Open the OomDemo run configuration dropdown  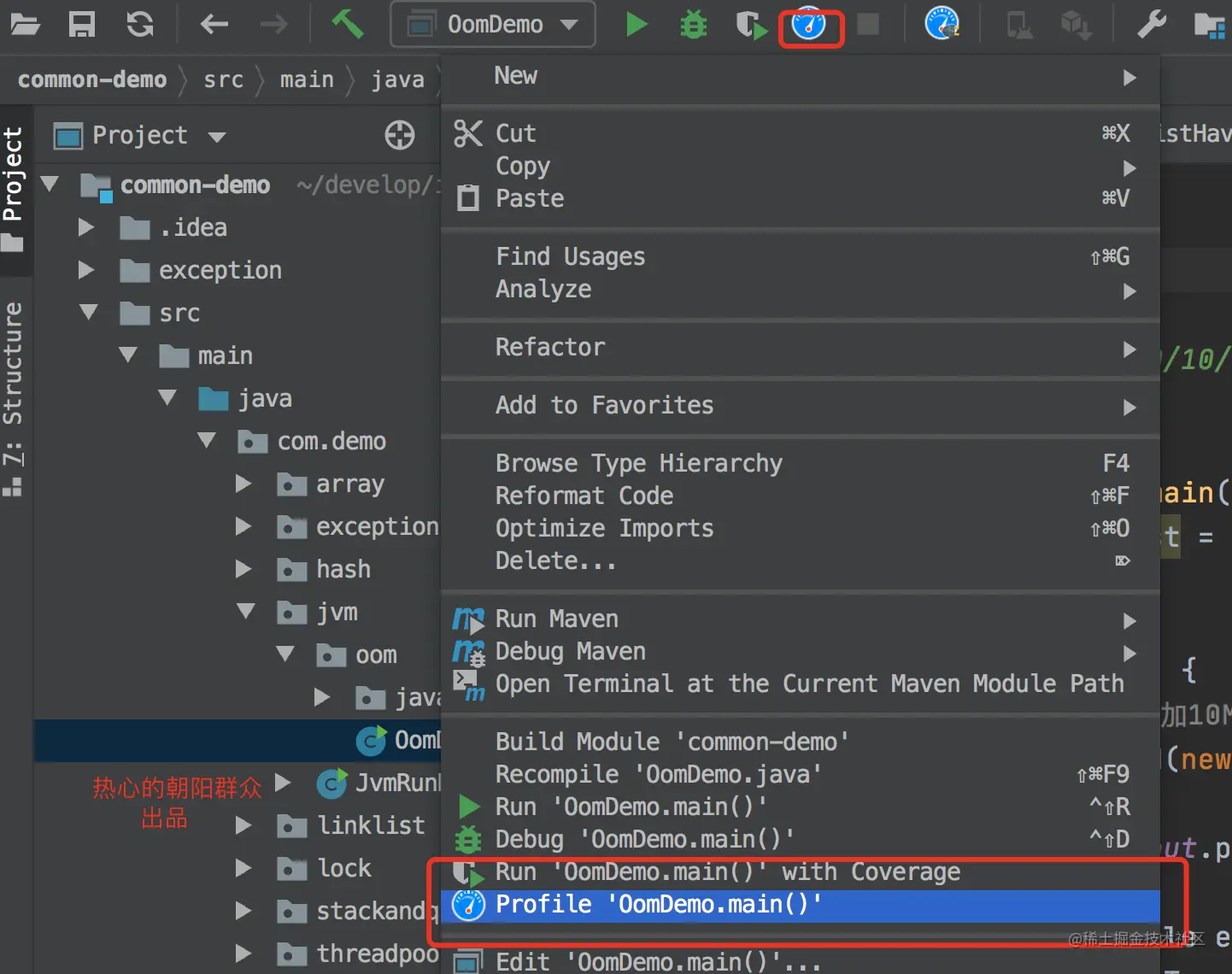point(493,24)
